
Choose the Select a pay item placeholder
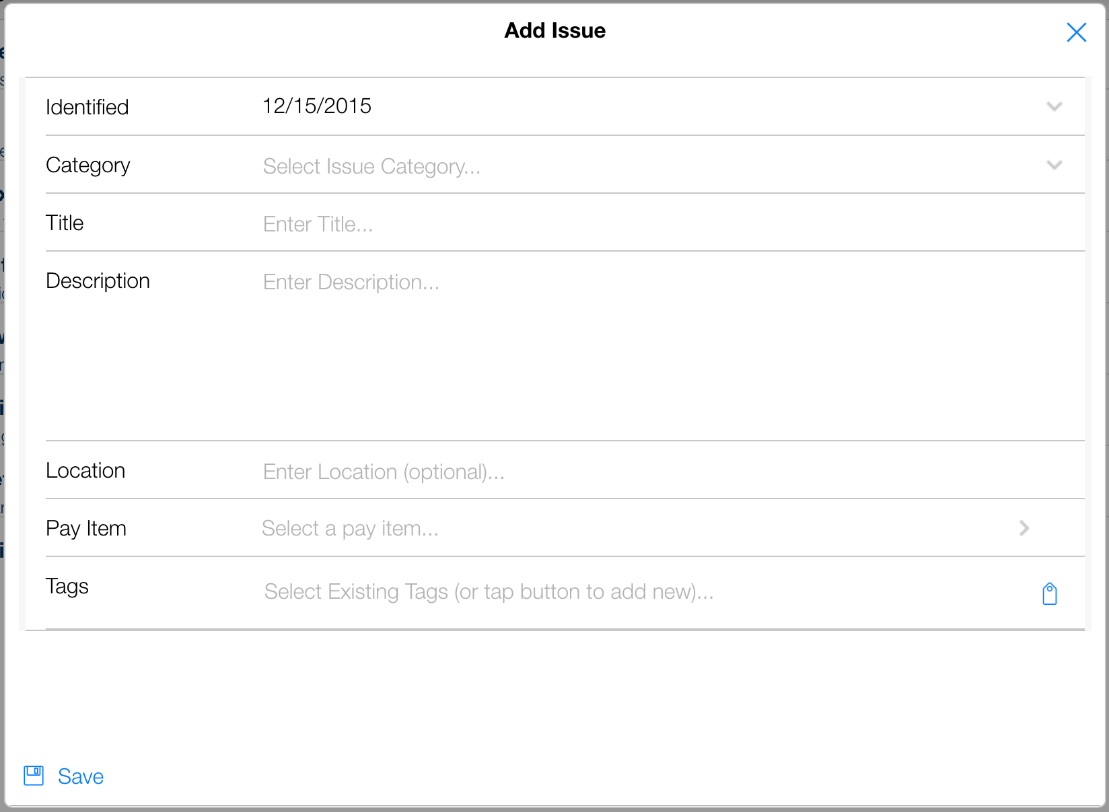click(x=350, y=528)
